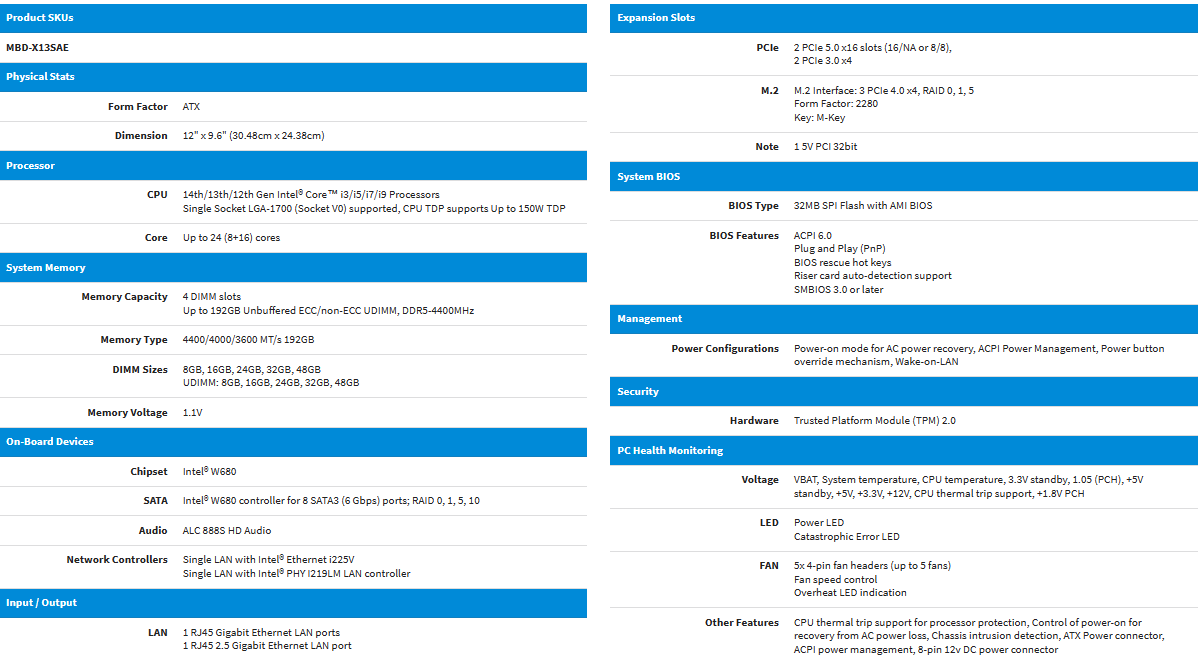Image resolution: width=1198 pixels, height=658 pixels.
Task: Click the '1 5V PCI 32bit' note value
Action: pyautogui.click(x=825, y=147)
